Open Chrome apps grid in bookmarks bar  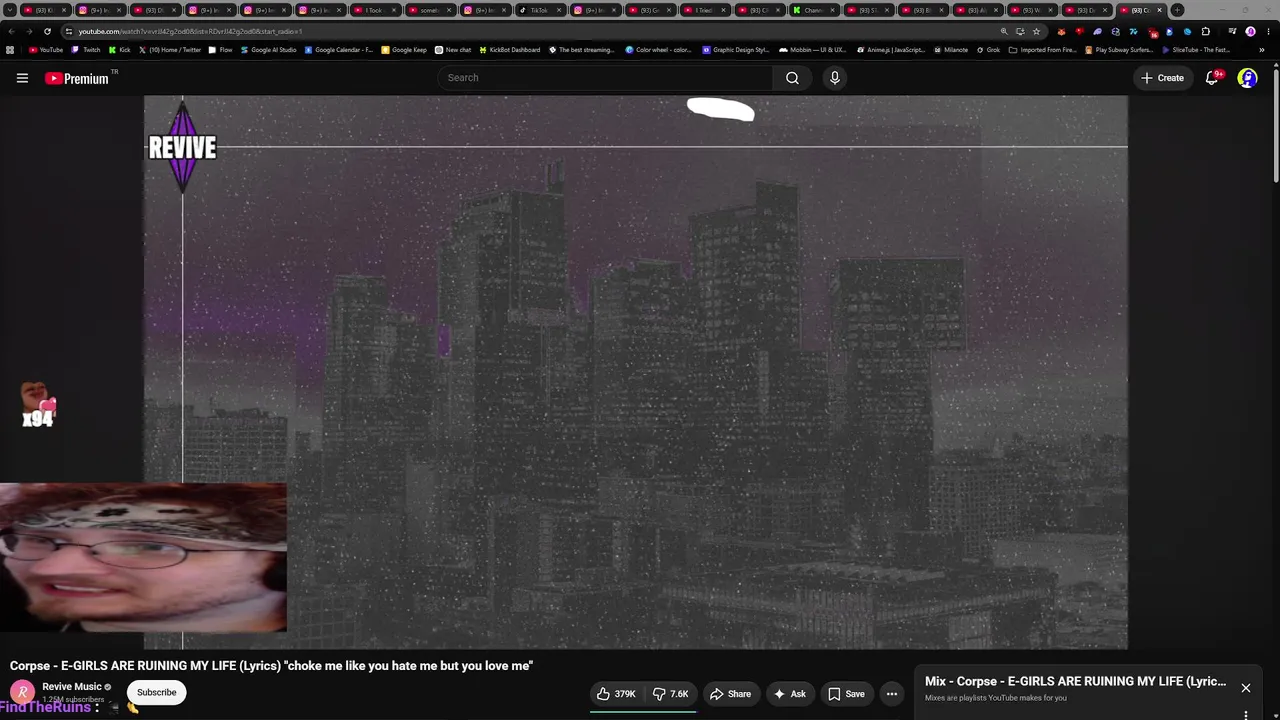point(10,50)
